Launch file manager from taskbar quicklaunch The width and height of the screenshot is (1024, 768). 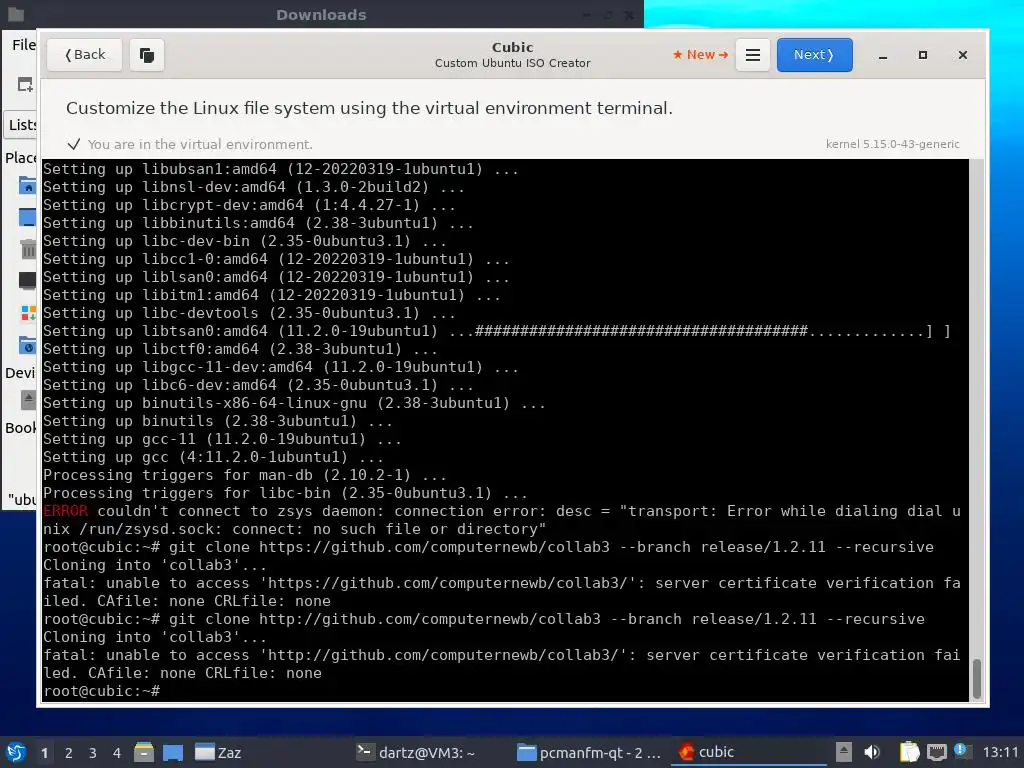tap(144, 752)
